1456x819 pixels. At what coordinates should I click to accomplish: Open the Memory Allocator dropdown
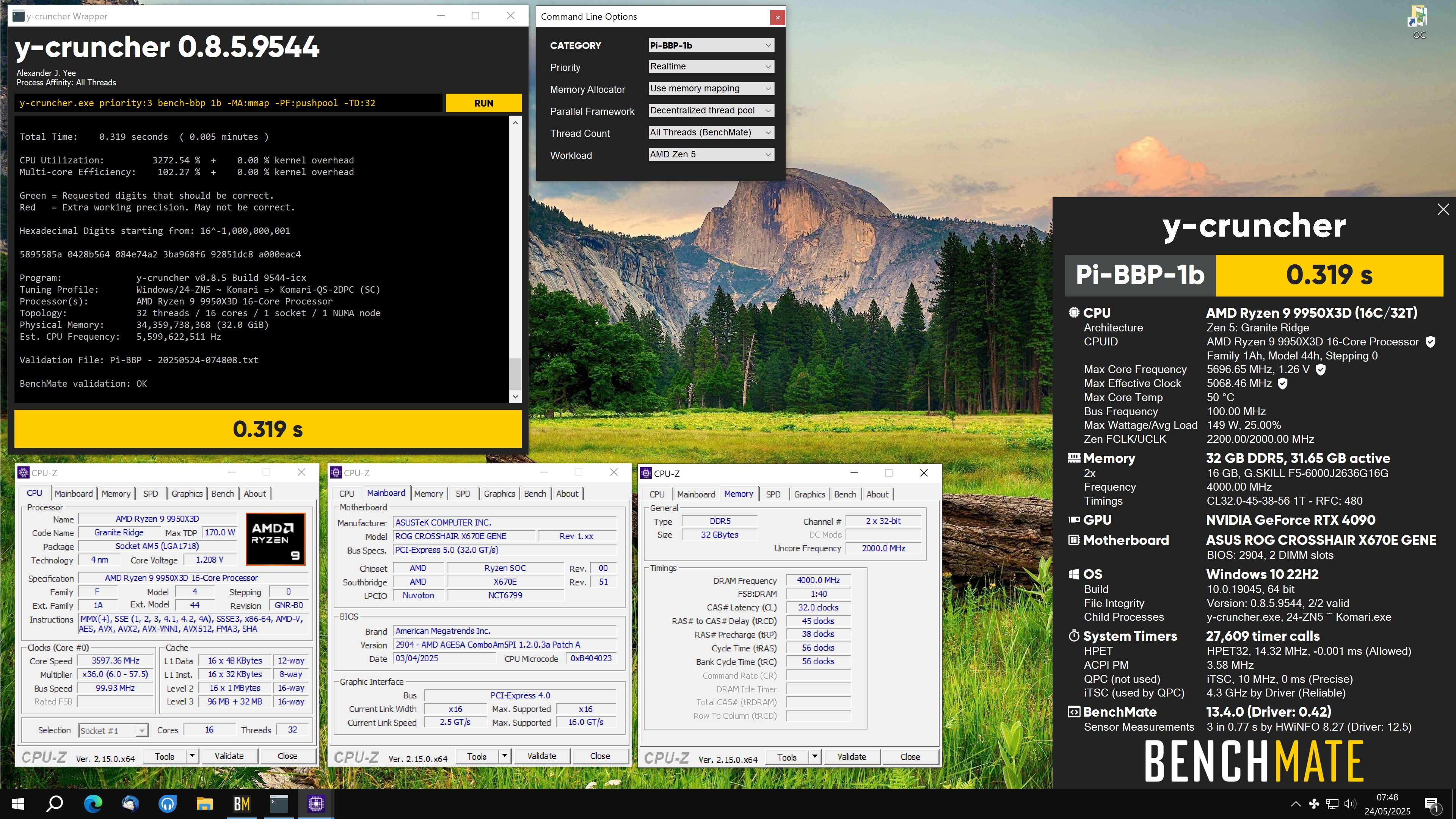(x=711, y=89)
